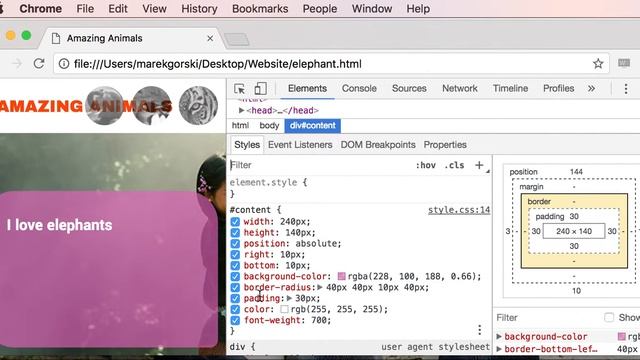Click the extension icon right of address bar
Viewport: 640px width, 360px height.
[x=624, y=63]
